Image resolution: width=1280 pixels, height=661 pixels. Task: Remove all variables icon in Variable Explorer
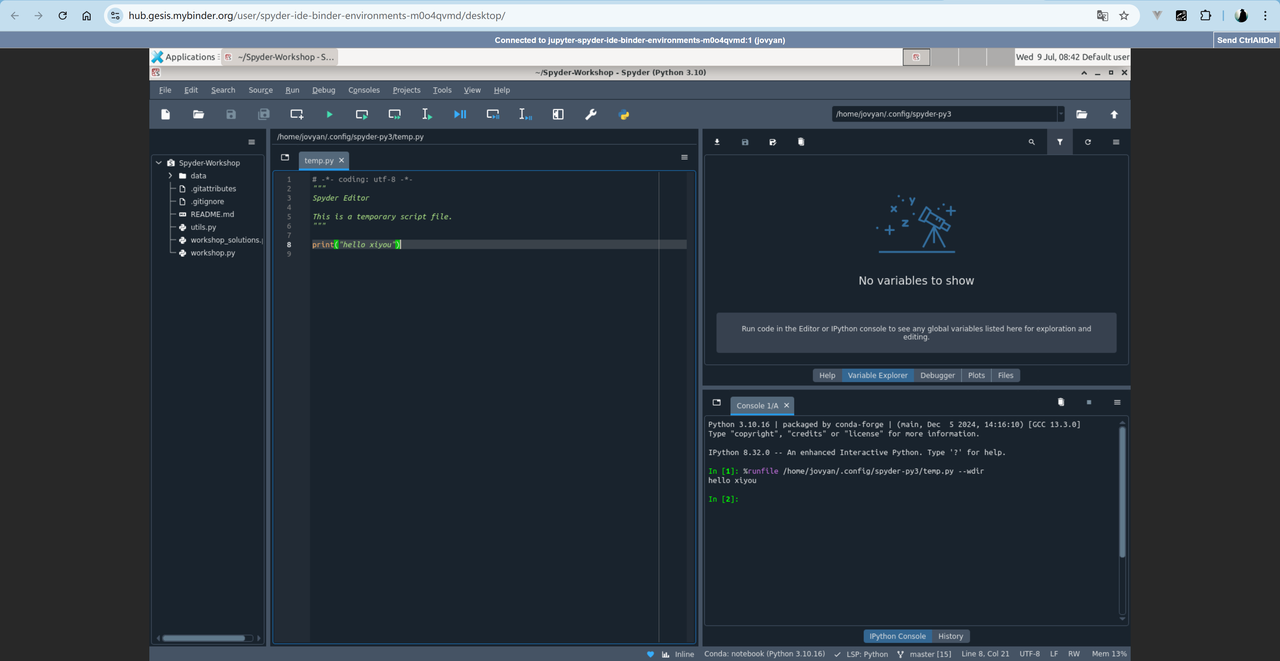pyautogui.click(x=801, y=142)
